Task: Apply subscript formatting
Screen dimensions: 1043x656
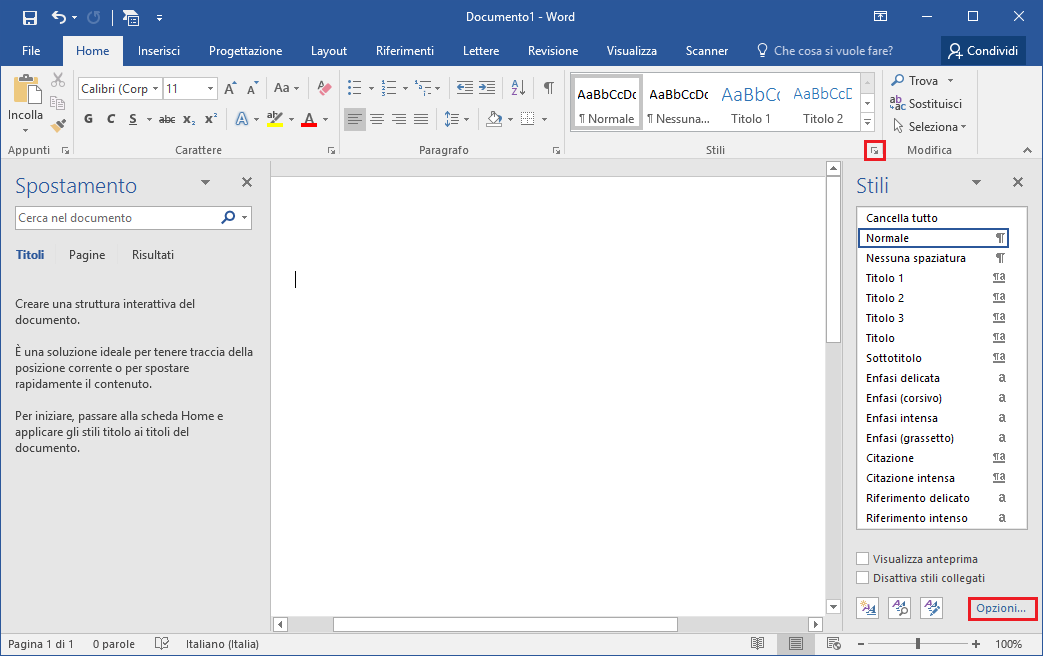Action: (x=189, y=118)
